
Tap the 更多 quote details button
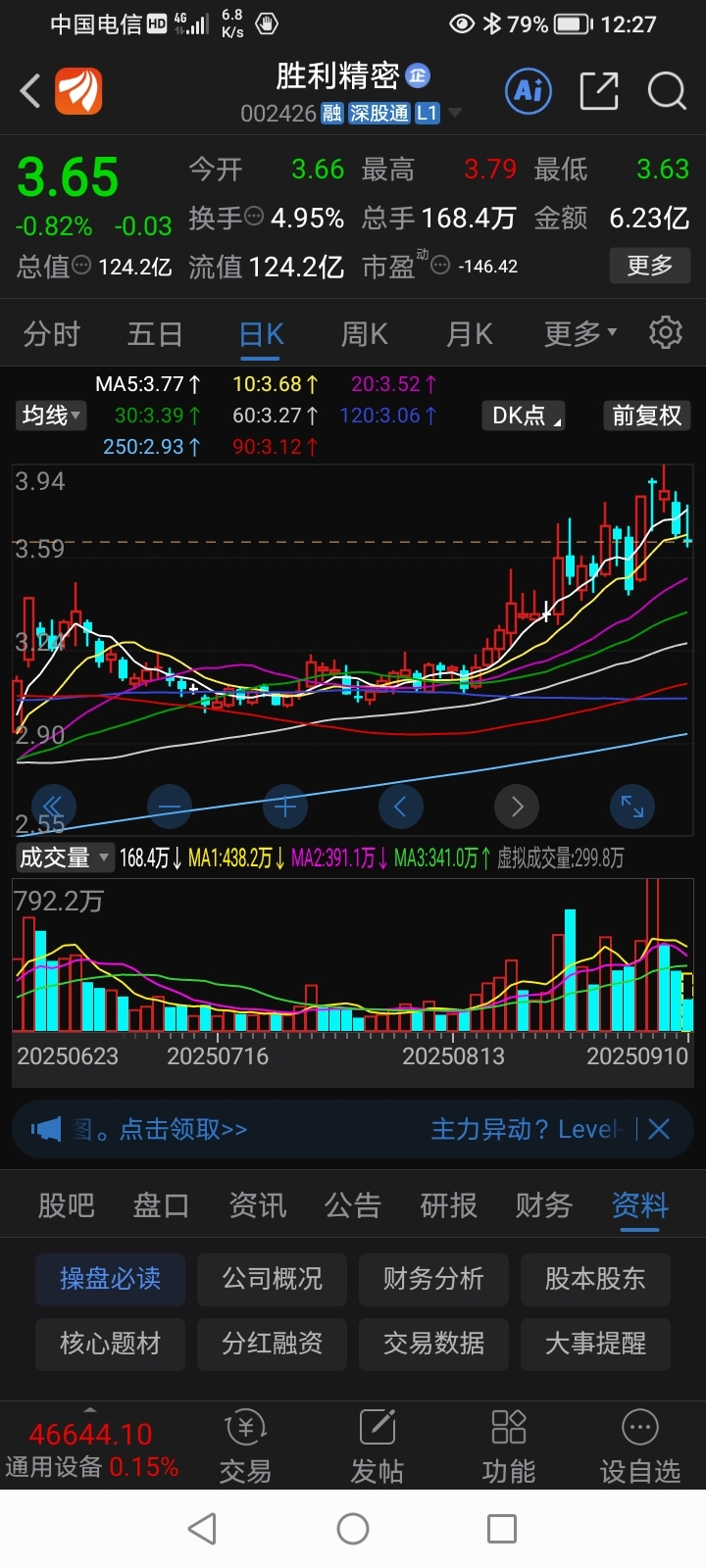650,265
